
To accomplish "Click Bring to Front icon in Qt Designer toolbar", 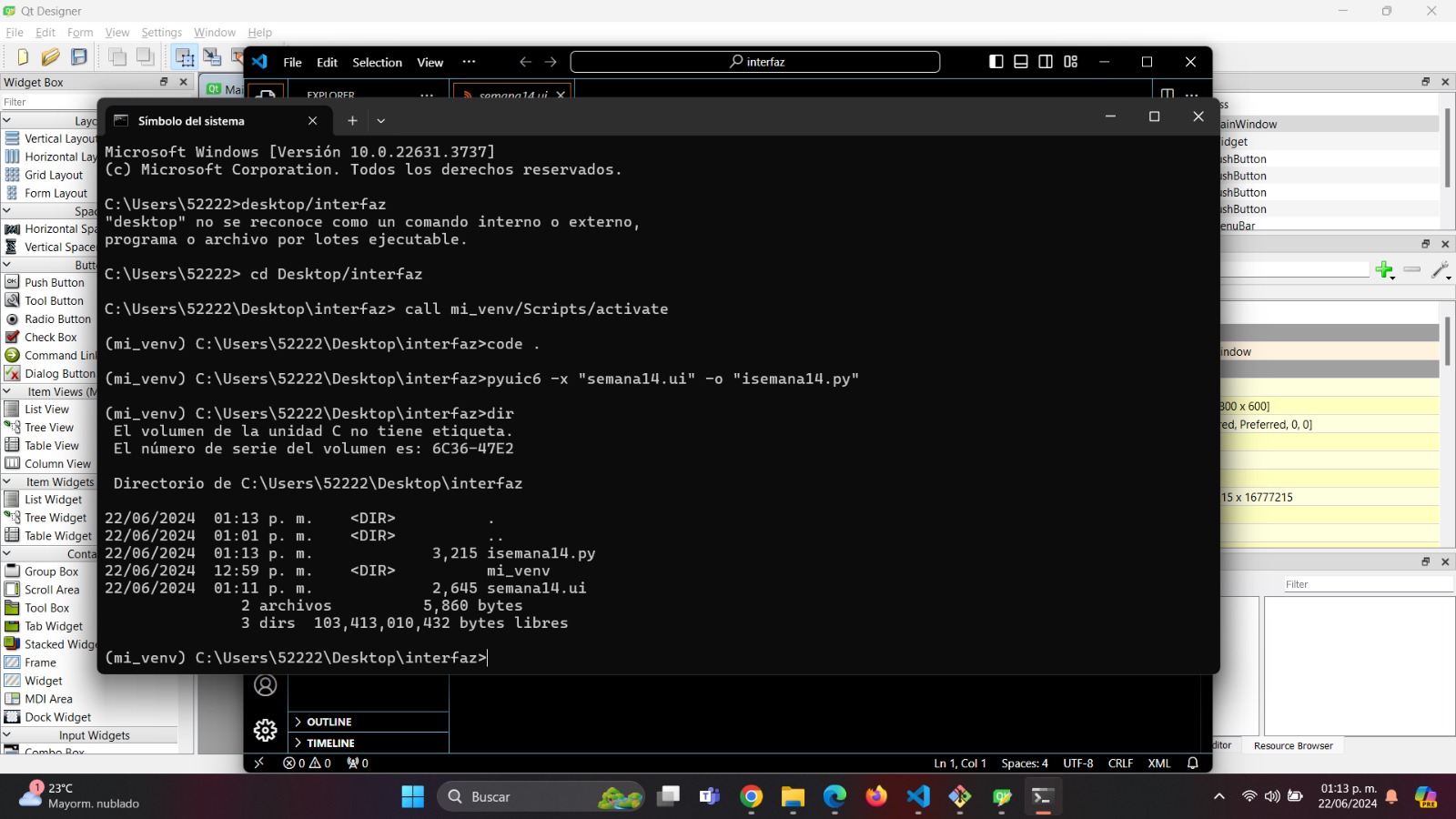I will point(146,56).
